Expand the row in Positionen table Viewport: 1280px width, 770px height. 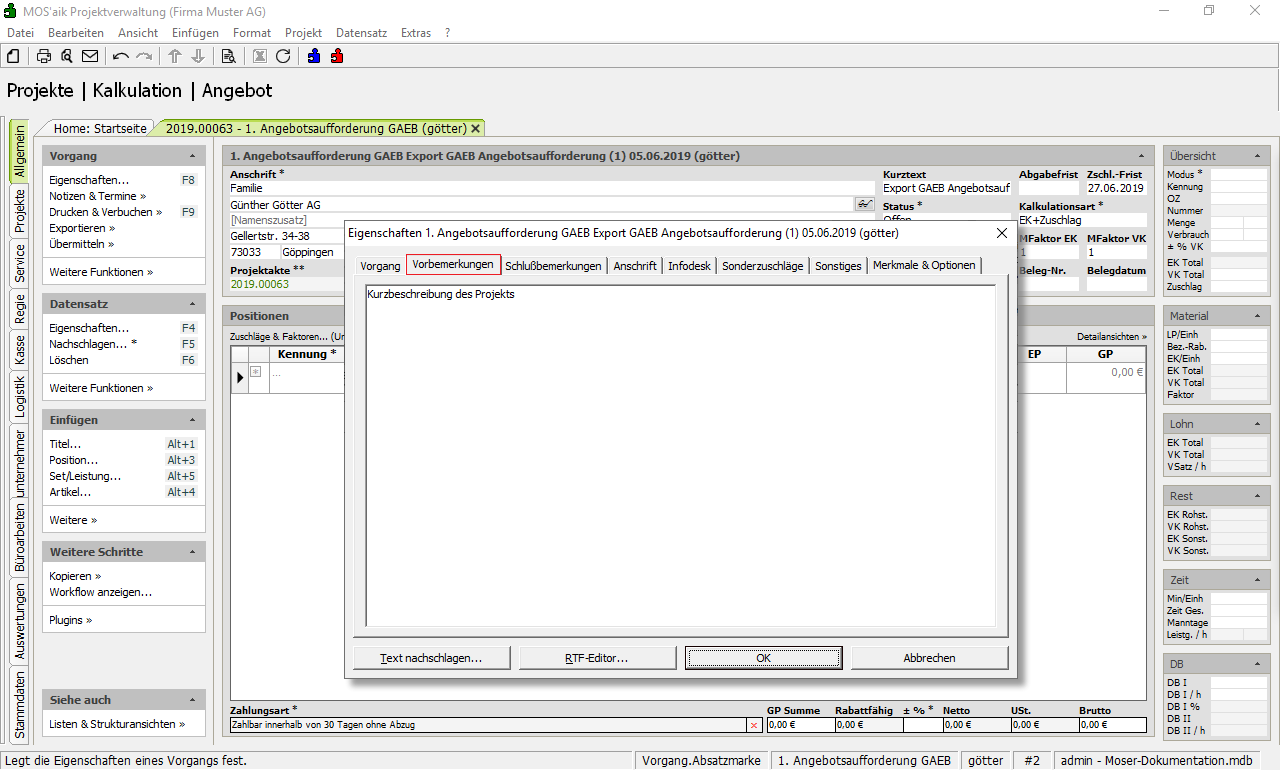coord(256,372)
